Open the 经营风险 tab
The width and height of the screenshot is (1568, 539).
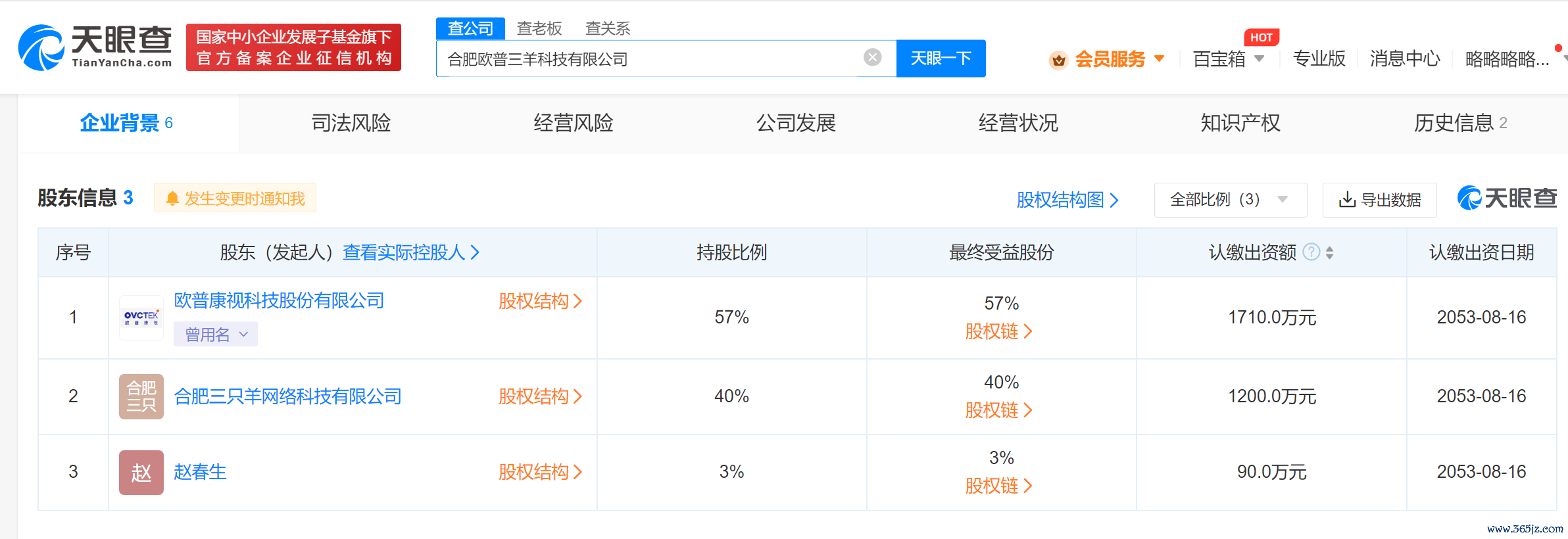click(574, 123)
